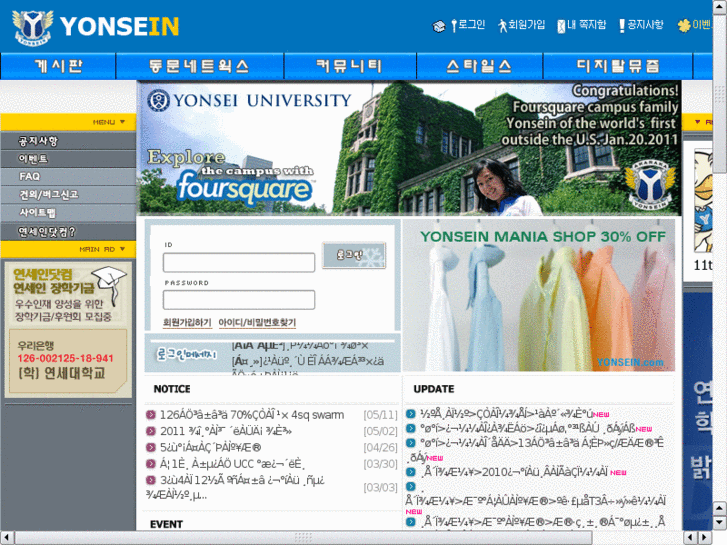
Task: Open the 커뮤니티 navigation tab
Action: (x=350, y=66)
